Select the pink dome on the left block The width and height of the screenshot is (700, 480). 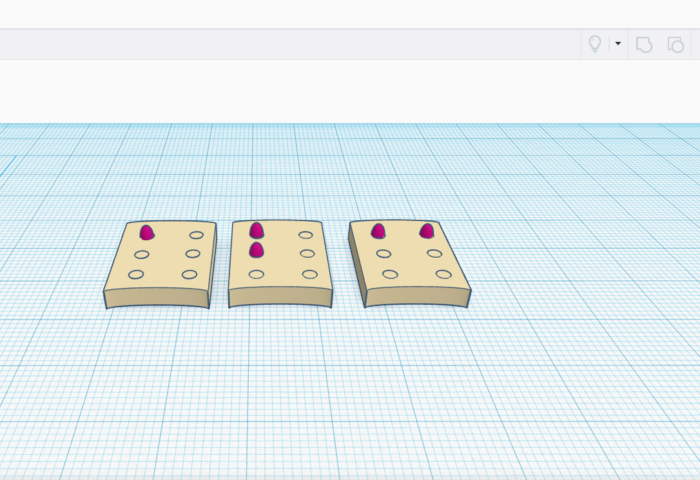tap(147, 232)
